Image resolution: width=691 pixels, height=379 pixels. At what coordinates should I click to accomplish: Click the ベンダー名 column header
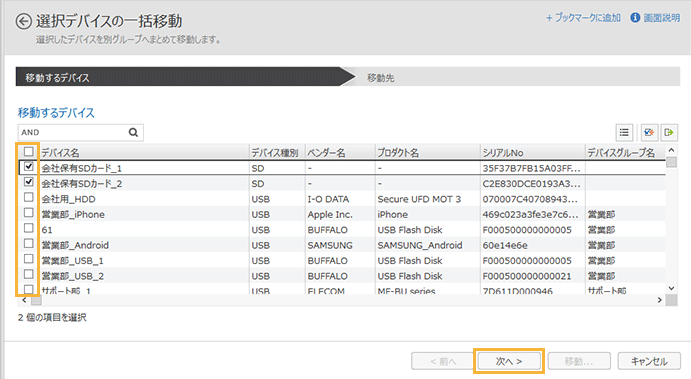click(x=340, y=152)
